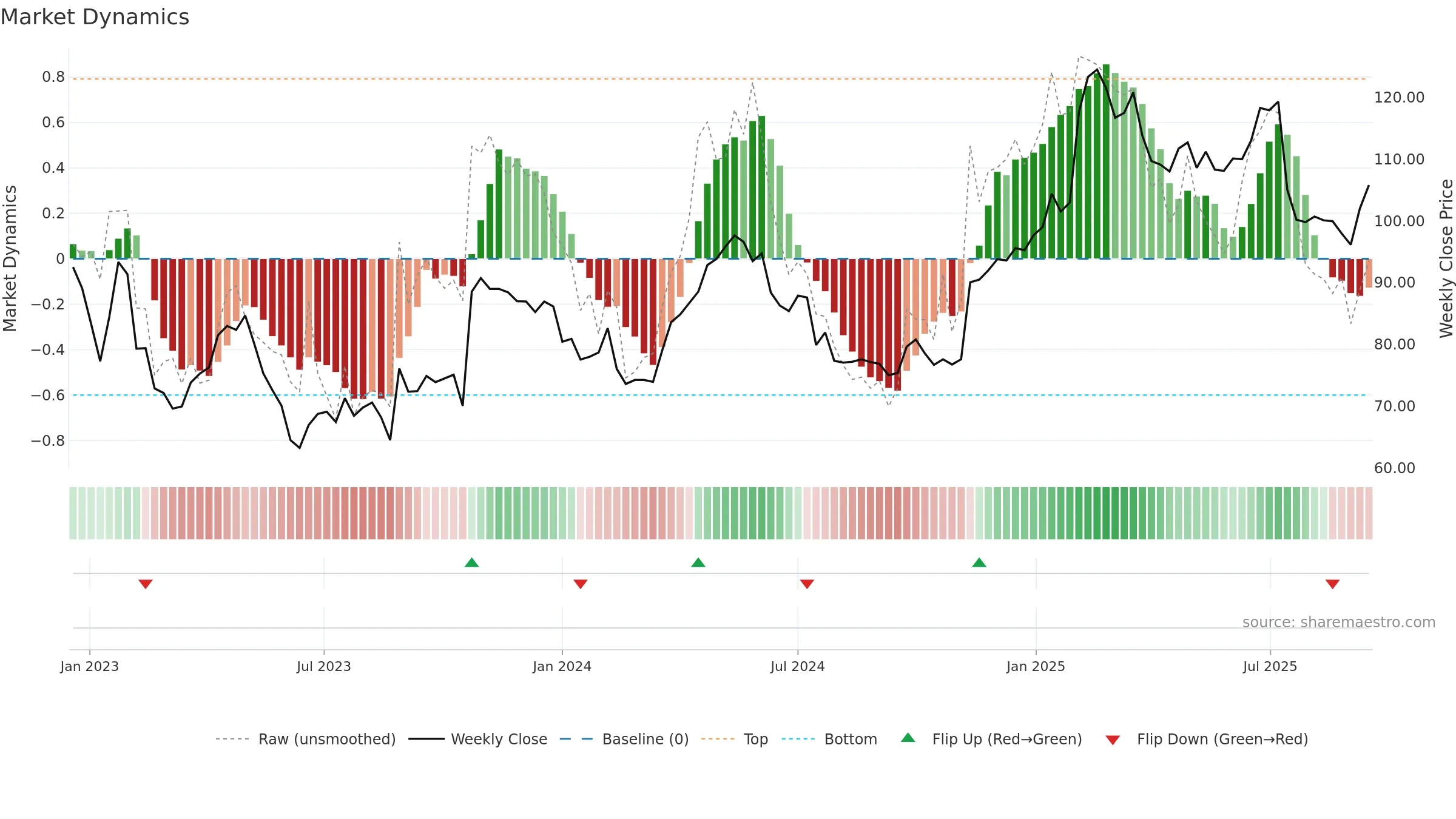Image resolution: width=1456 pixels, height=819 pixels.
Task: Click the Jan 2025 x-axis label
Action: point(1036,666)
